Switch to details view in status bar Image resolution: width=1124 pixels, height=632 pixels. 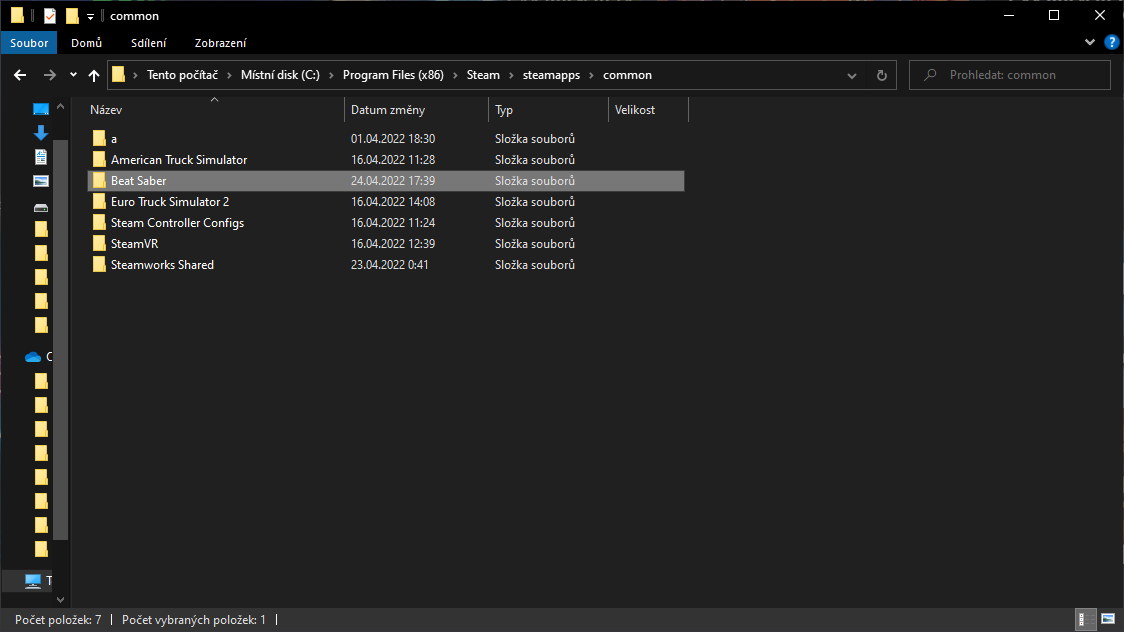coord(1086,619)
